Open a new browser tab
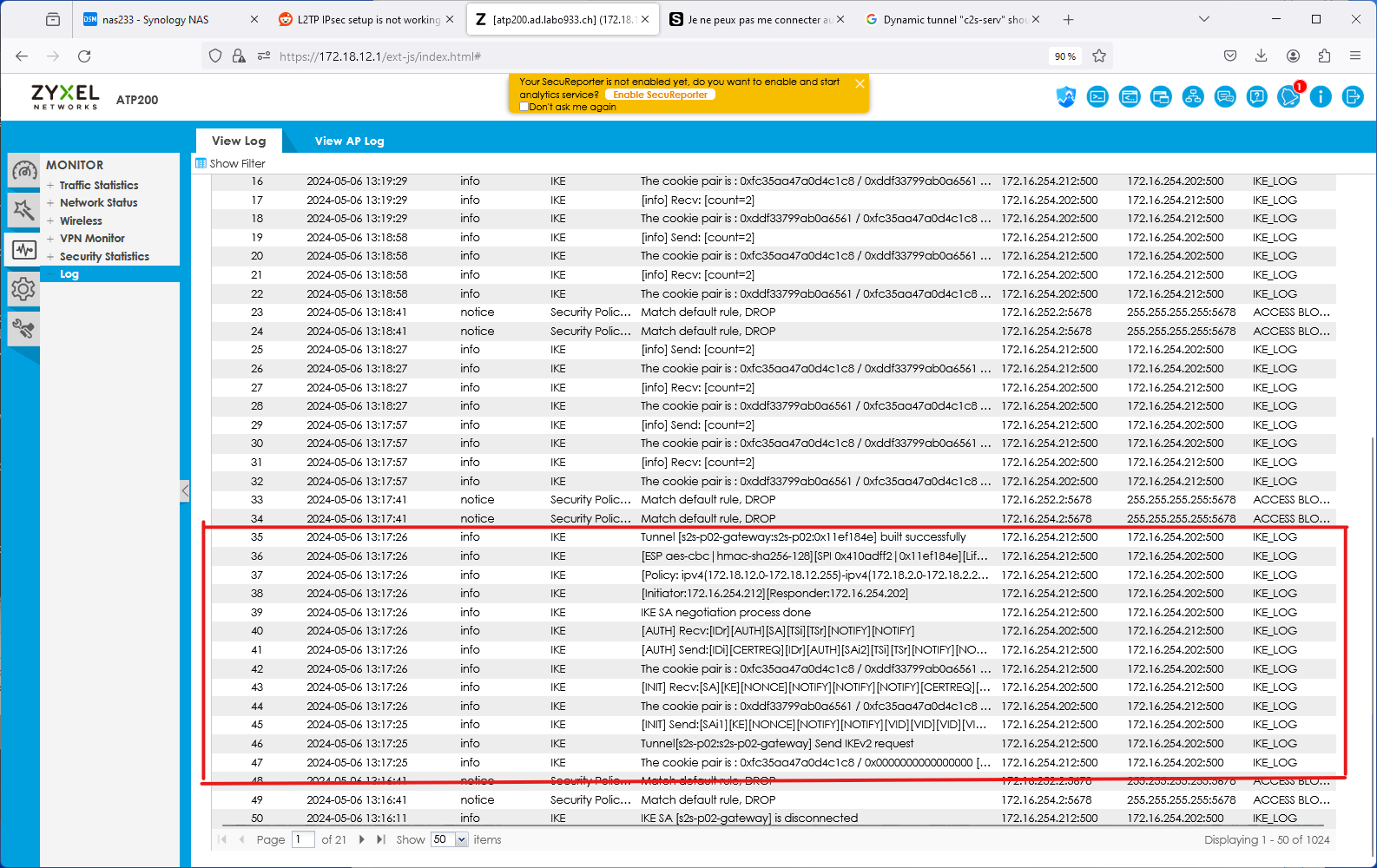 tap(1068, 19)
